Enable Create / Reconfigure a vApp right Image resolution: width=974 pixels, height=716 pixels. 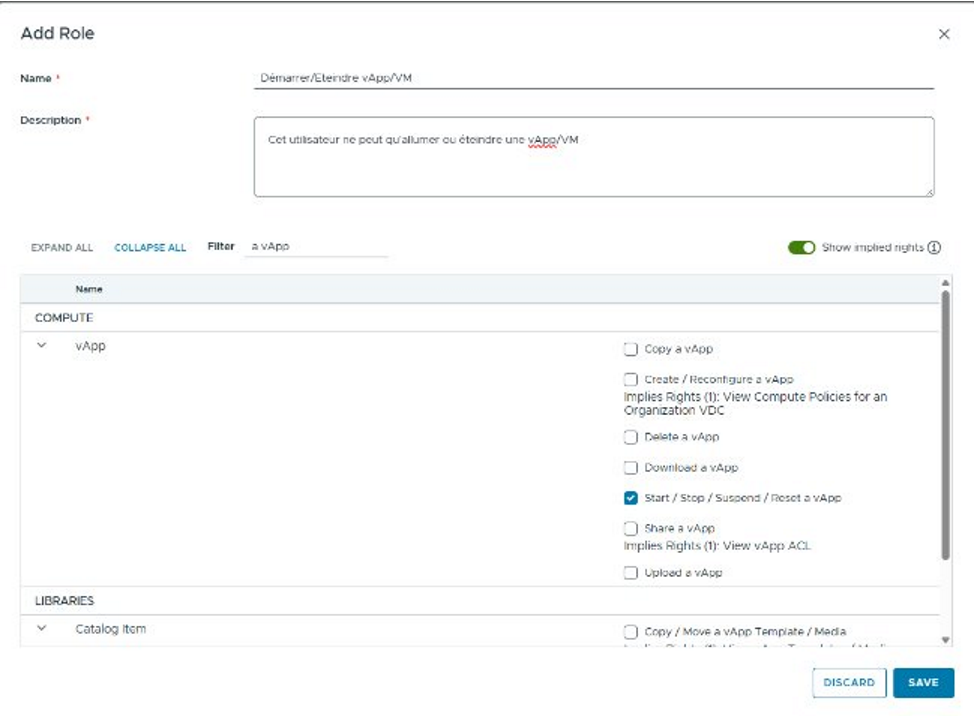(631, 380)
